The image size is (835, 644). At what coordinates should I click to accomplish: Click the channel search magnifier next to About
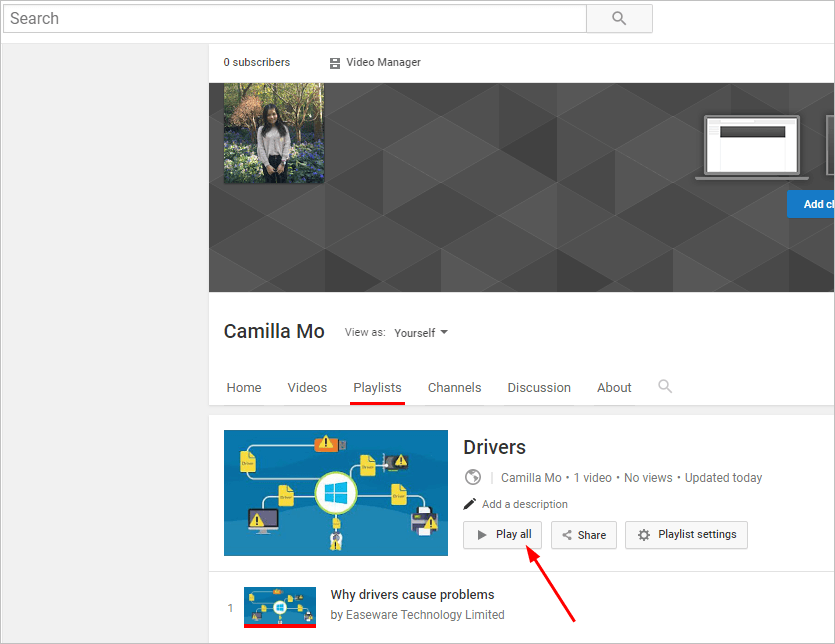(x=664, y=387)
